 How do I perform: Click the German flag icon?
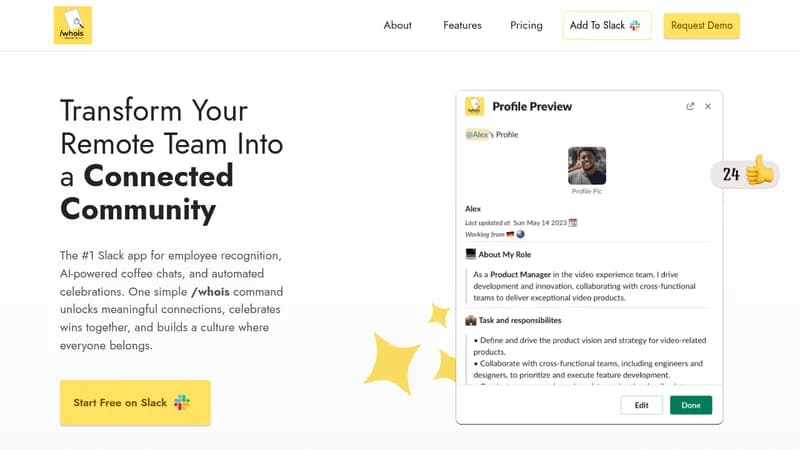coord(510,234)
